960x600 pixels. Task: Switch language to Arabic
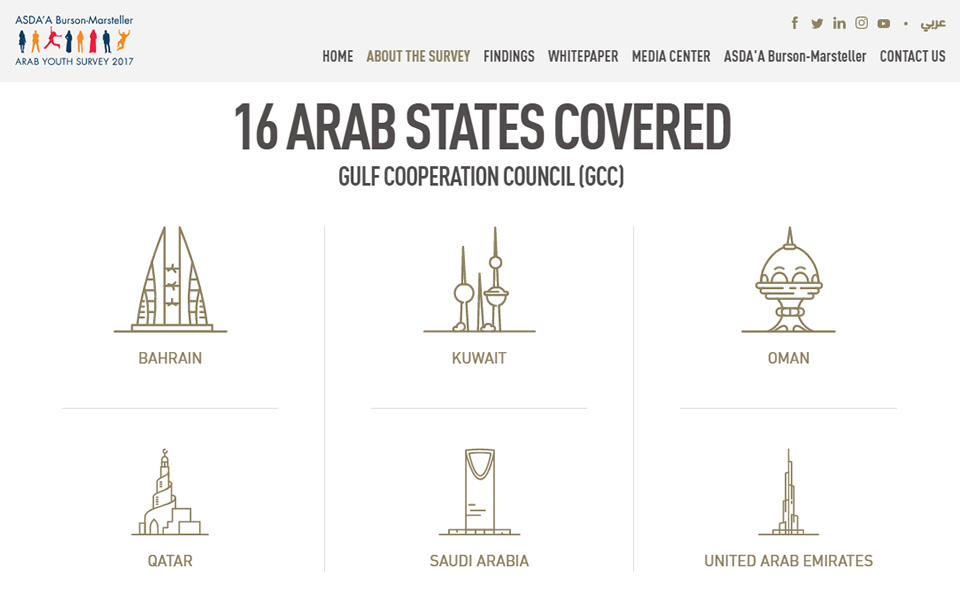[x=933, y=23]
